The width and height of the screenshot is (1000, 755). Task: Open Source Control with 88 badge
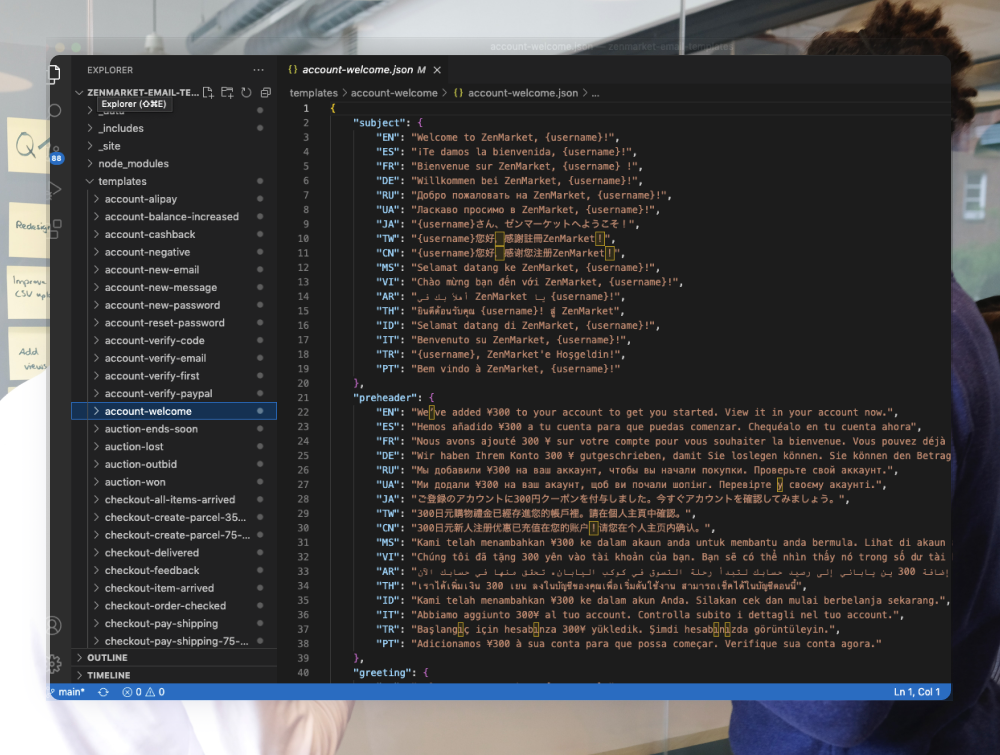point(56,153)
